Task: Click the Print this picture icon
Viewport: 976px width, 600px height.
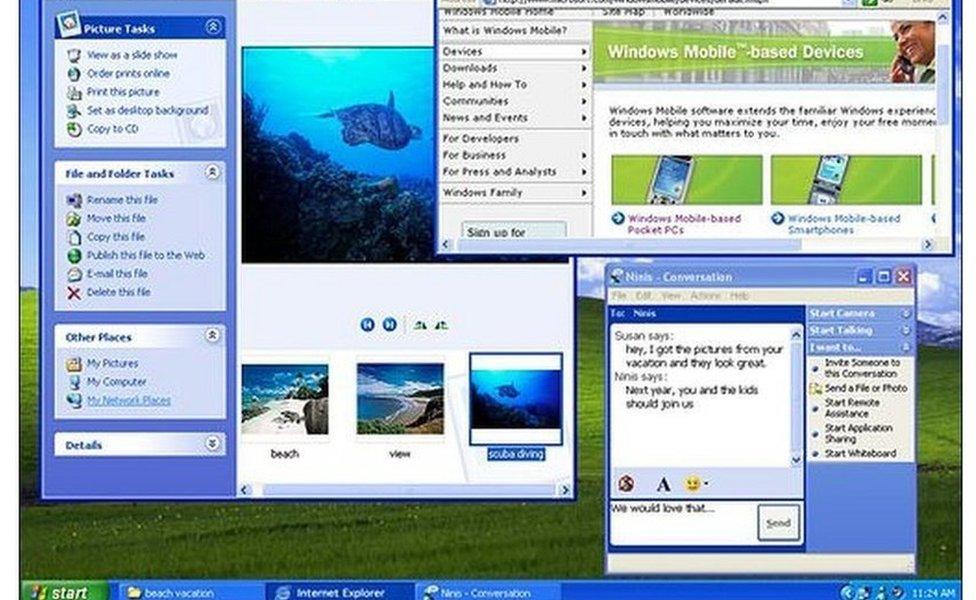Action: 74,93
